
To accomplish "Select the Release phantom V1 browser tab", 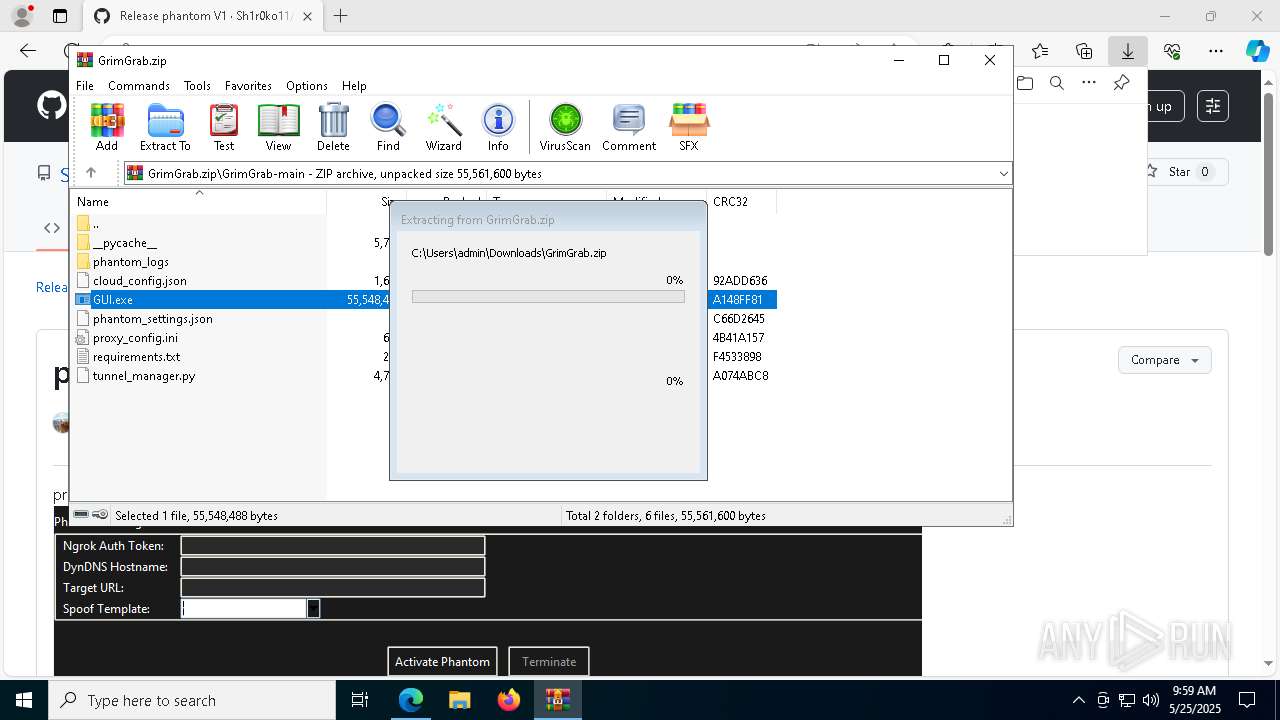I will tap(204, 16).
